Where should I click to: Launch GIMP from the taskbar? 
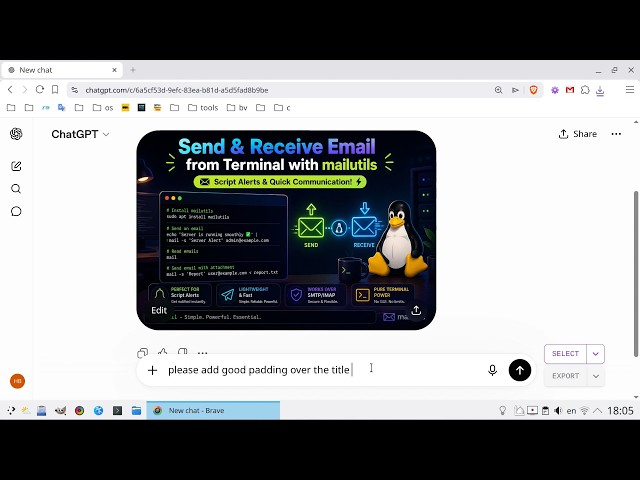pos(60,410)
